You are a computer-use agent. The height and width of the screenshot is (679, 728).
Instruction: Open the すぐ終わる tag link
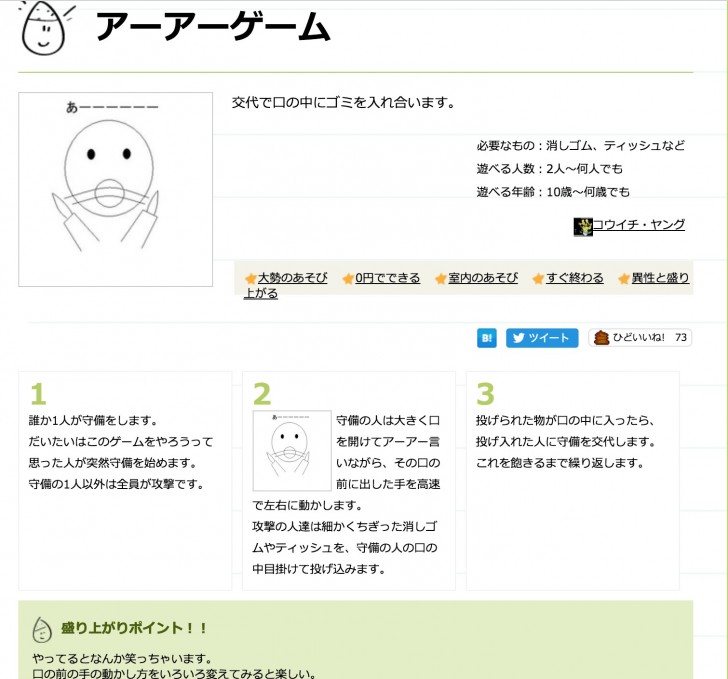tap(575, 278)
